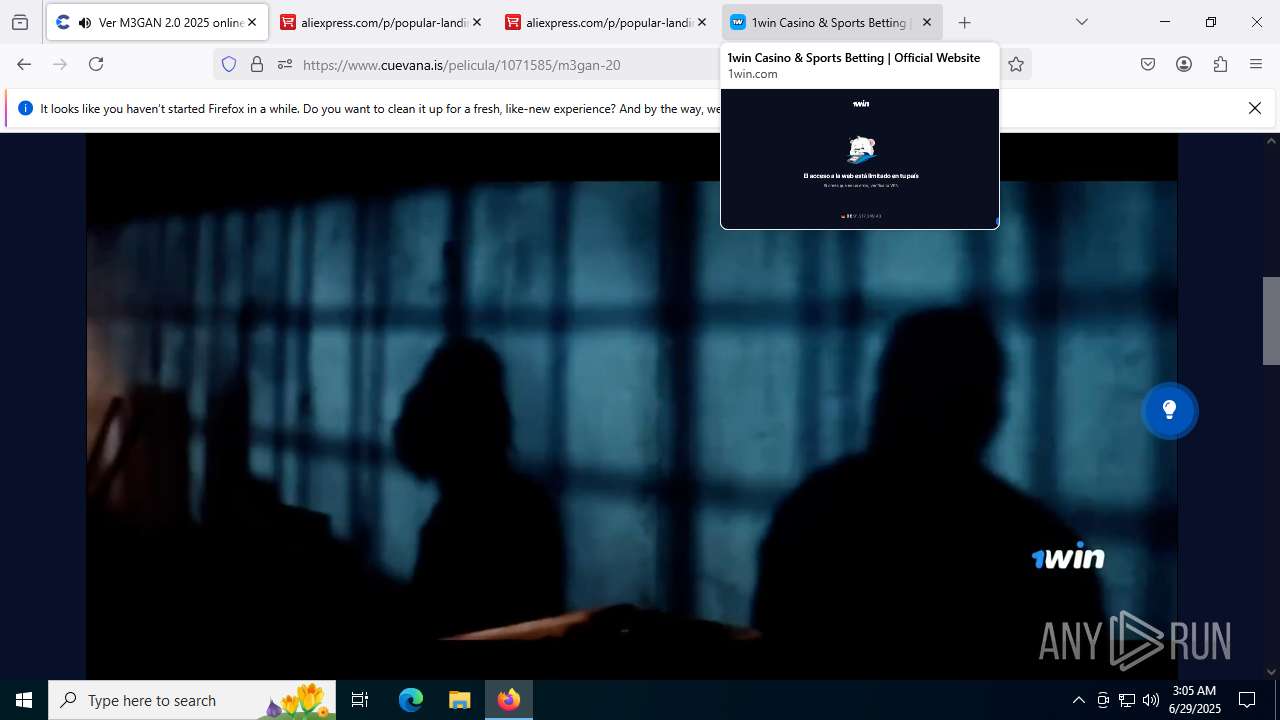
Task: Open the Firefox application menu
Action: [1256, 64]
